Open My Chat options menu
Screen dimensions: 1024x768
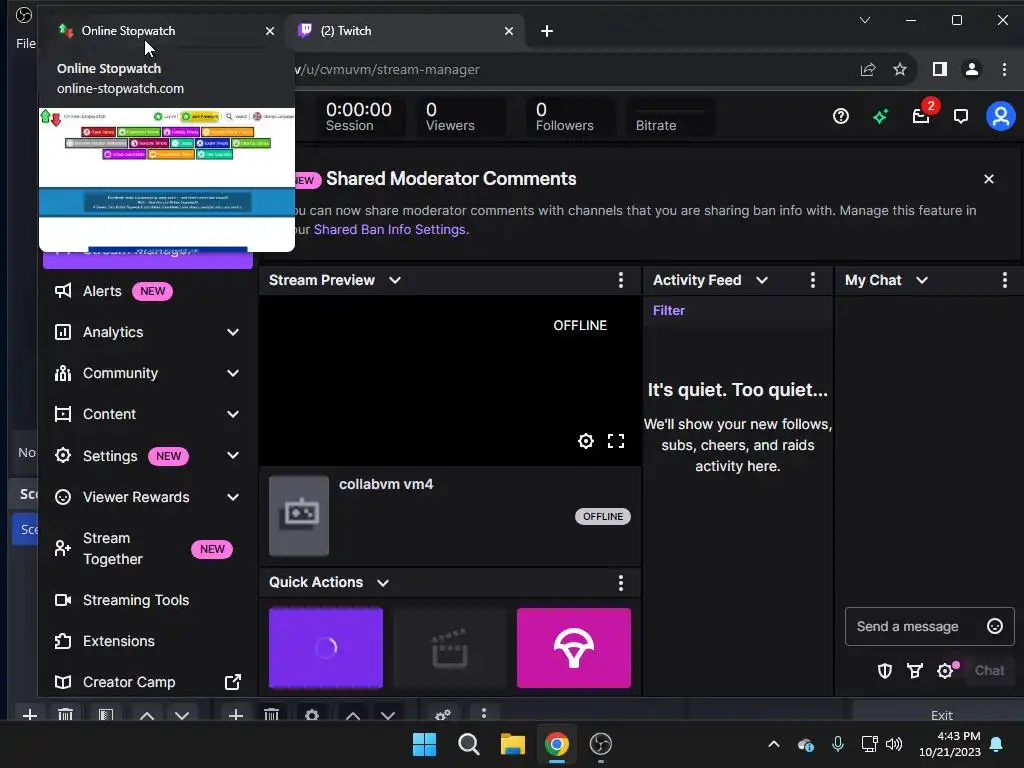(x=1004, y=280)
